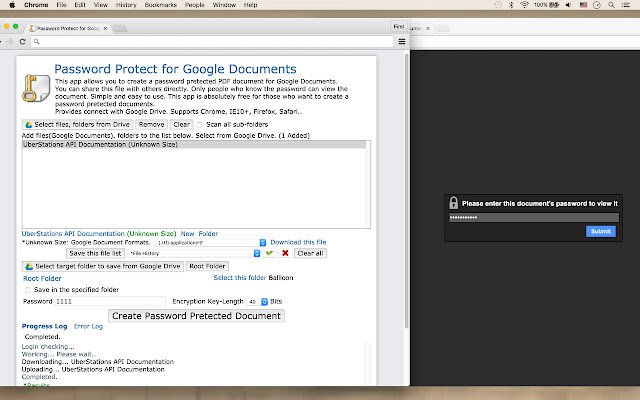
Task: Click the Clear all button
Action: (310, 253)
